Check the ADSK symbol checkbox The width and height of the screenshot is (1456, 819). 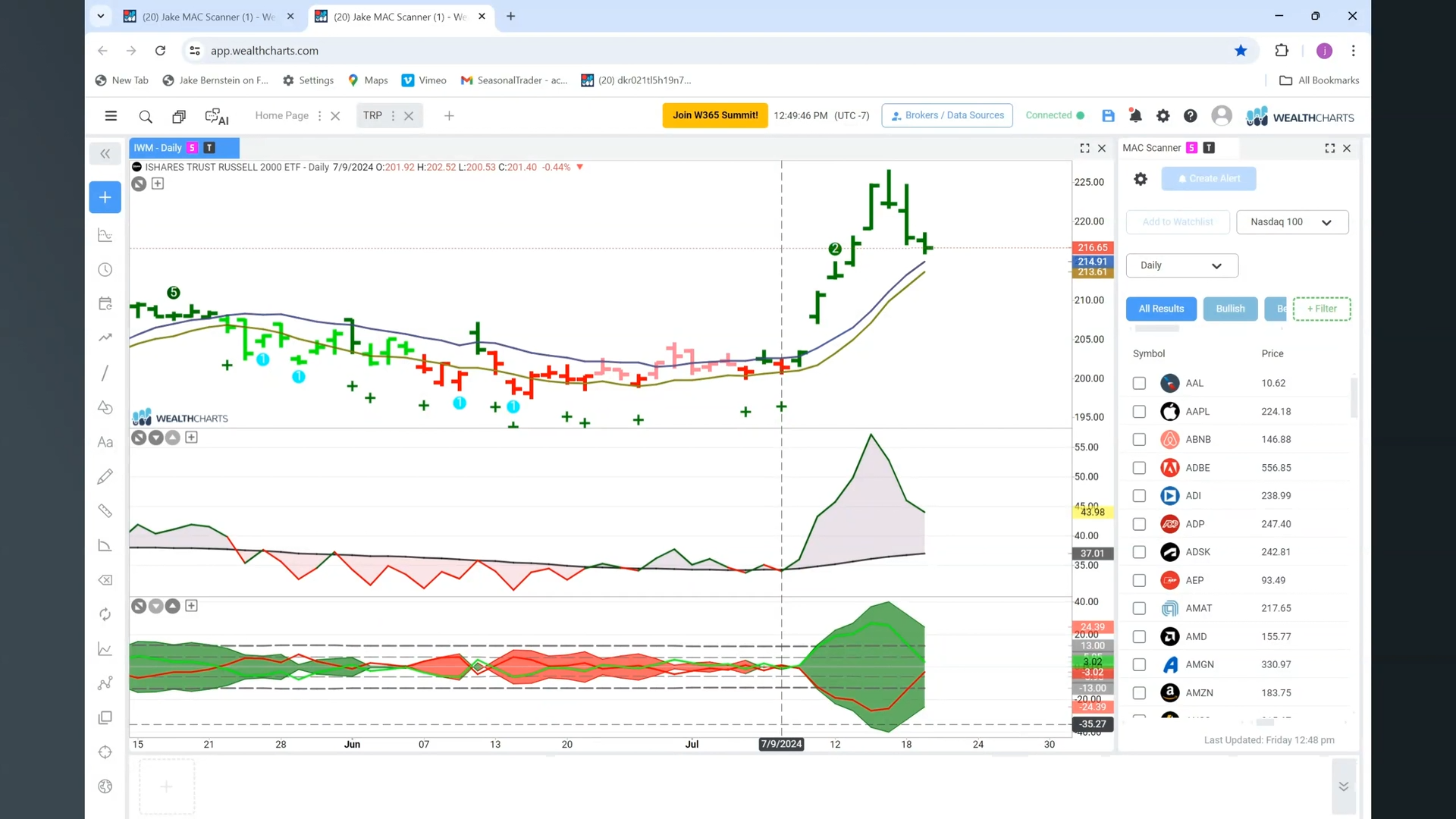[1139, 552]
